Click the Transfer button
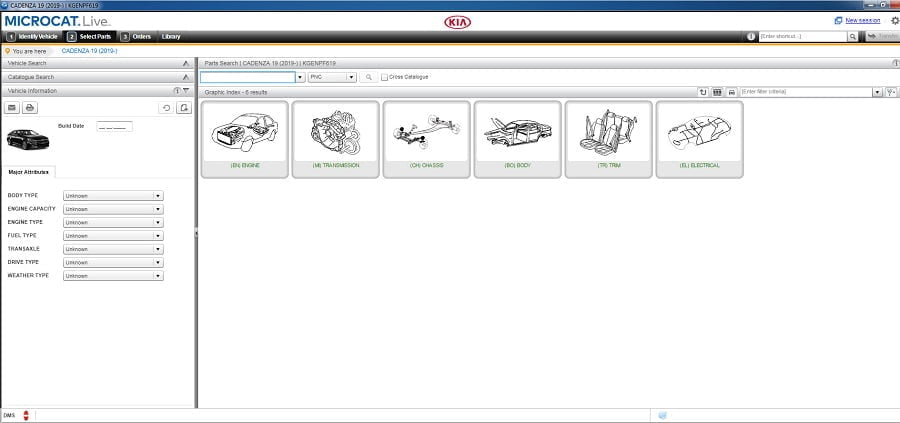This screenshot has height=423, width=900. [x=882, y=36]
